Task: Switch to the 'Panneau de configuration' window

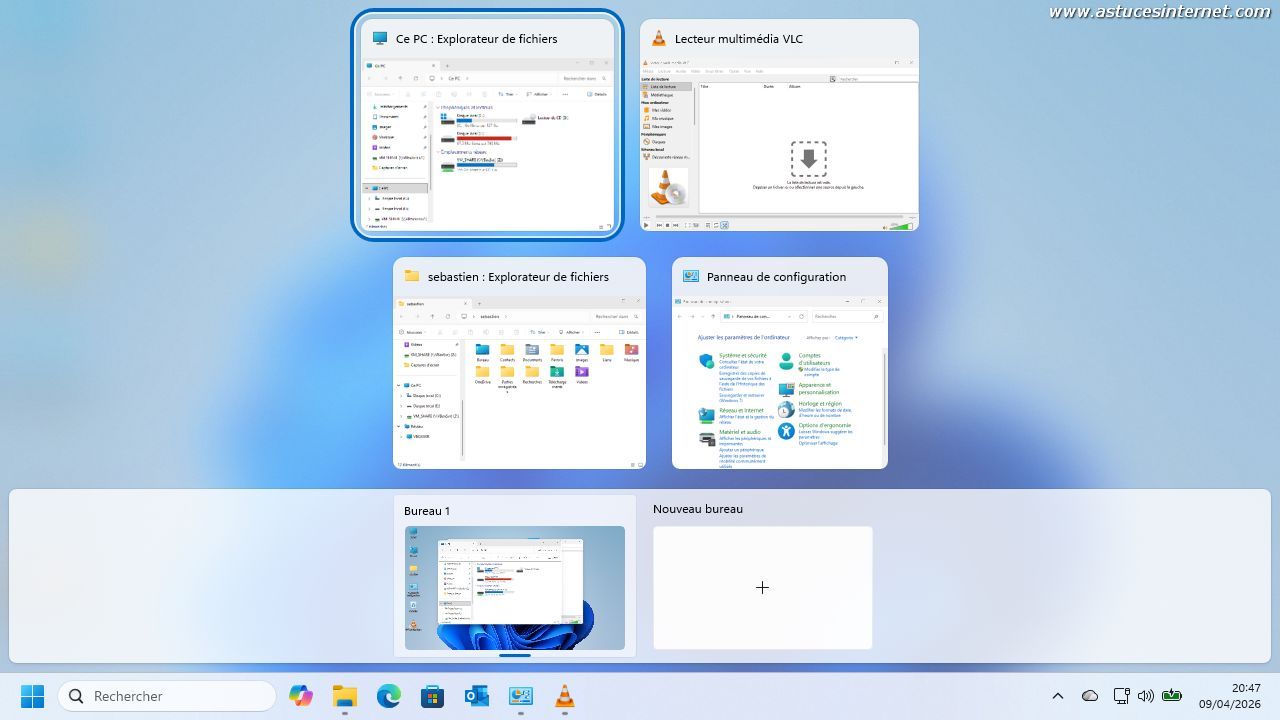Action: (779, 378)
